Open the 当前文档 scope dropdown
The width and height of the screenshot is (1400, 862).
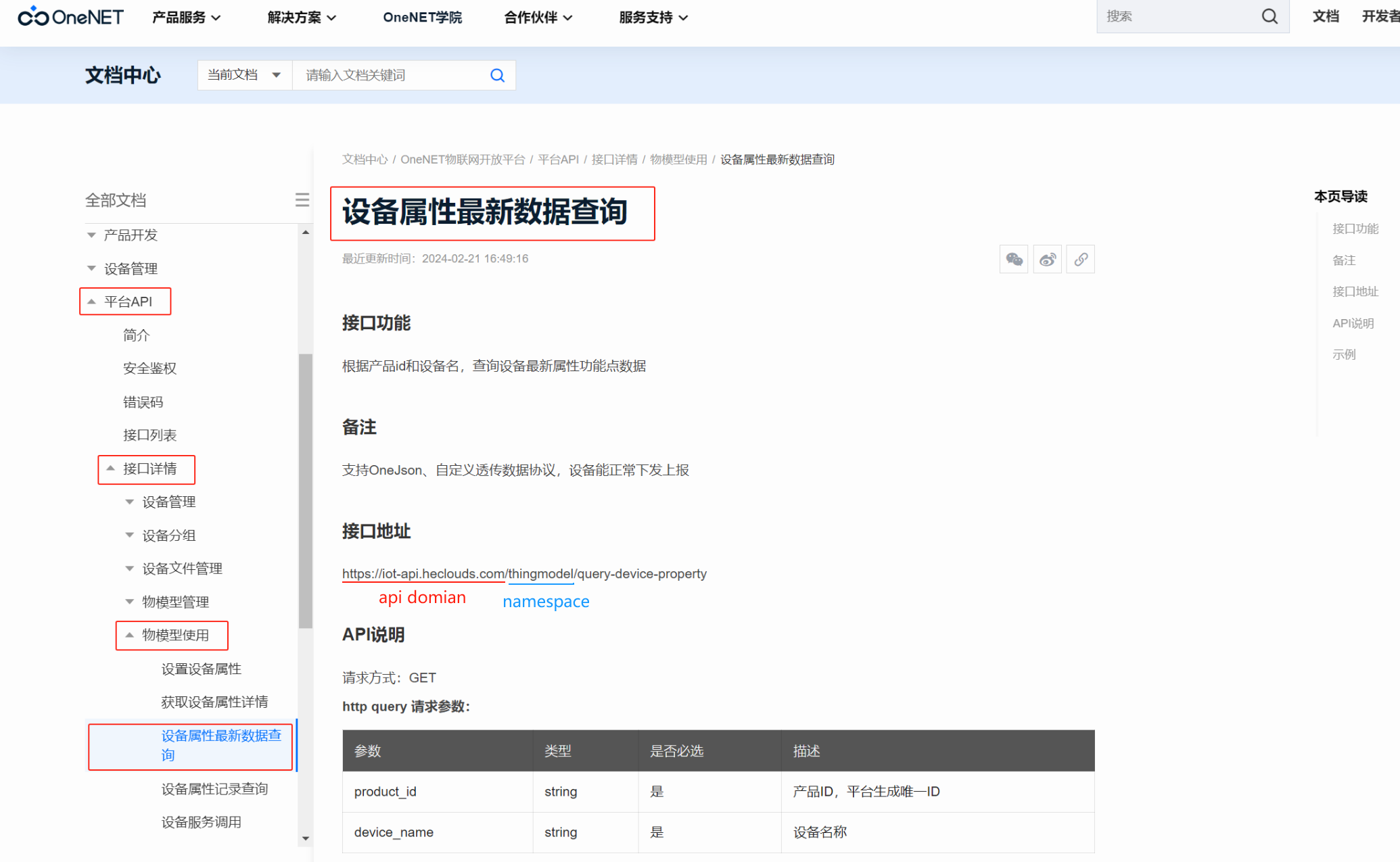(x=245, y=75)
